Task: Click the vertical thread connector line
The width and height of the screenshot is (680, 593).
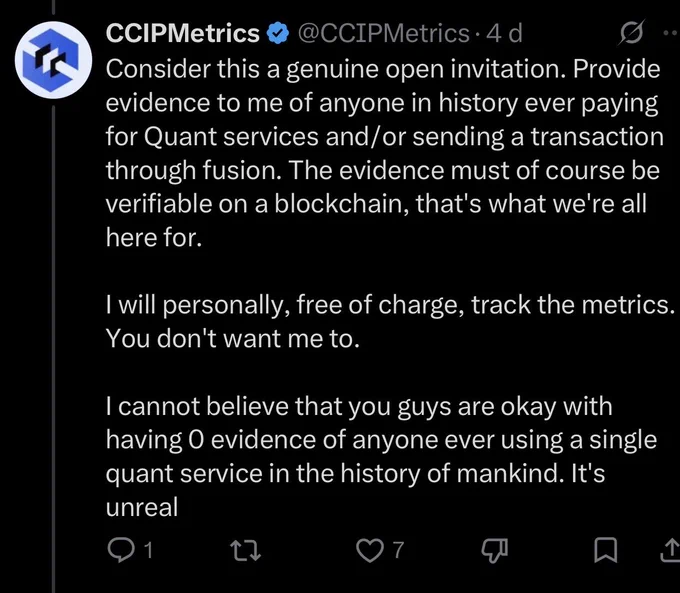Action: click(x=53, y=347)
